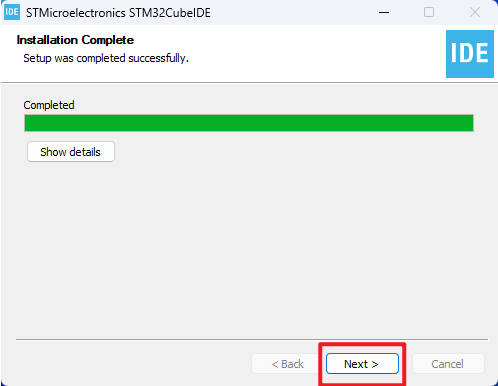Click the white header panel background
498x386 pixels.
click(x=300, y=53)
